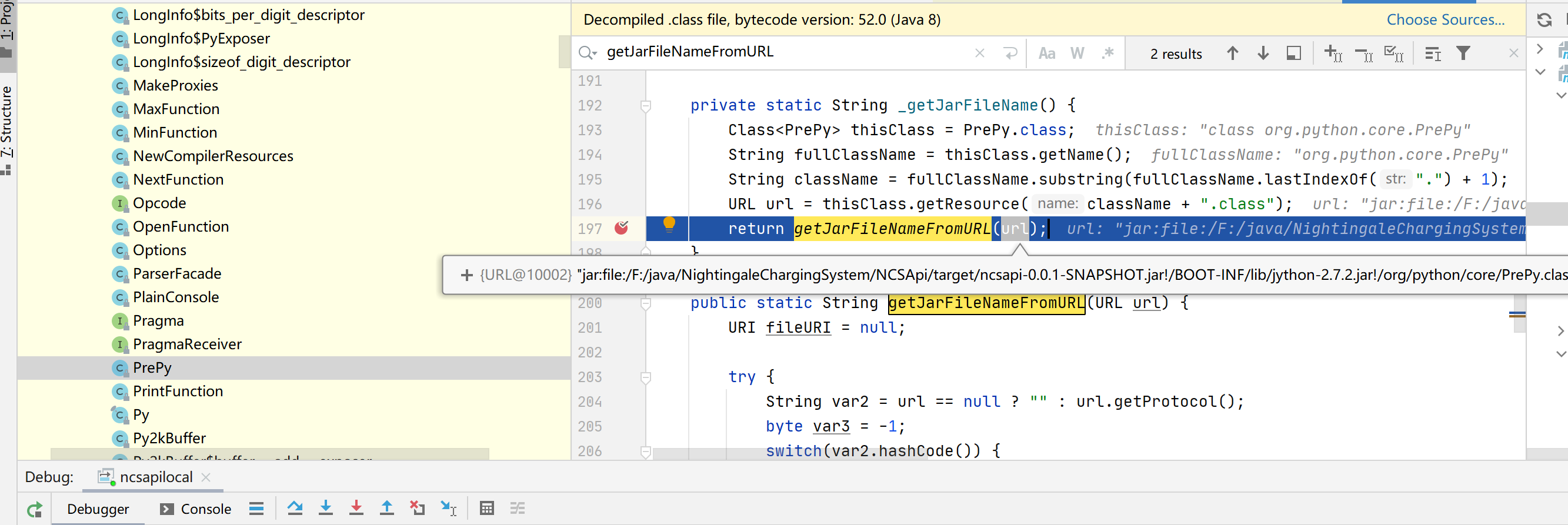Viewport: 1568px width, 525px height.
Task: Click the yellow intention light bulb
Action: [669, 225]
